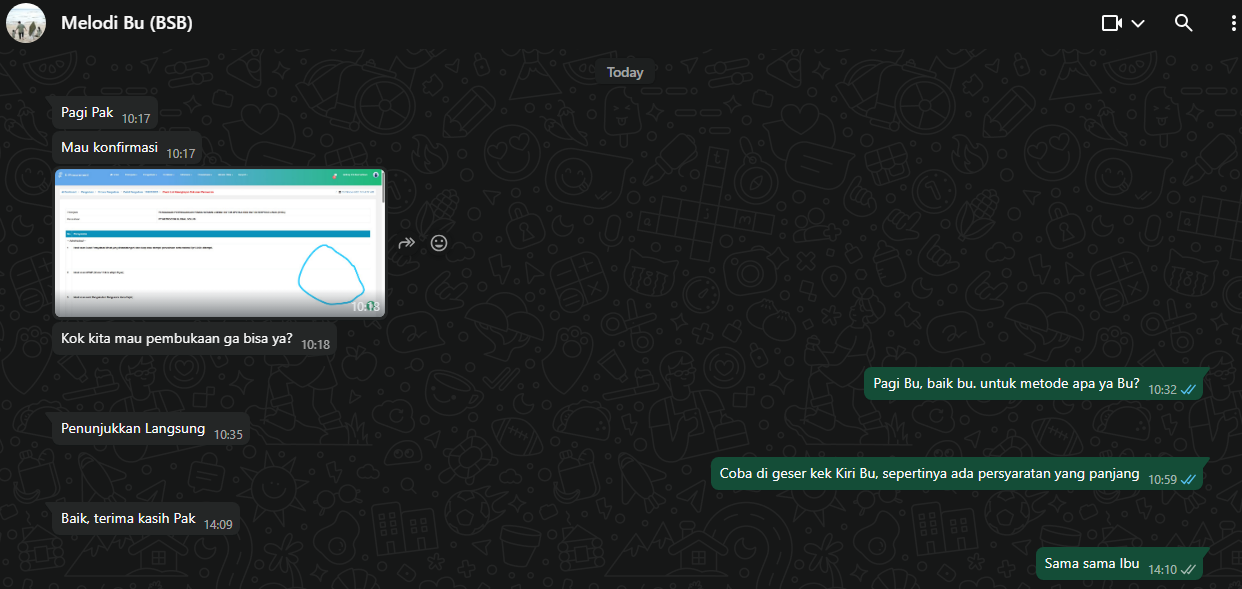Open the shared screenshot image
The height and width of the screenshot is (589, 1242).
pyautogui.click(x=220, y=243)
